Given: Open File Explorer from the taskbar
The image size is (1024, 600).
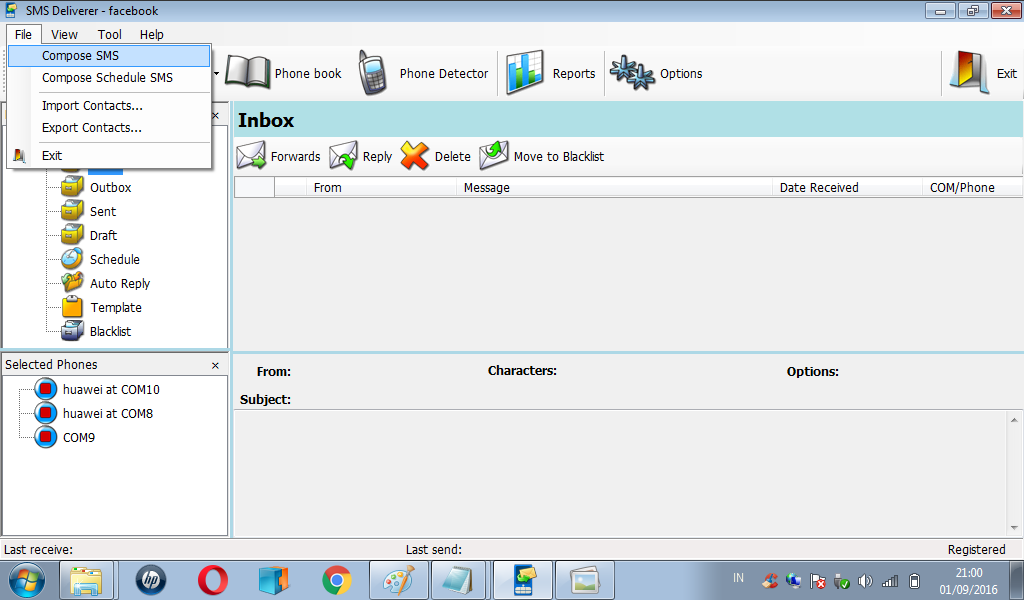Looking at the screenshot, I should coord(87,580).
